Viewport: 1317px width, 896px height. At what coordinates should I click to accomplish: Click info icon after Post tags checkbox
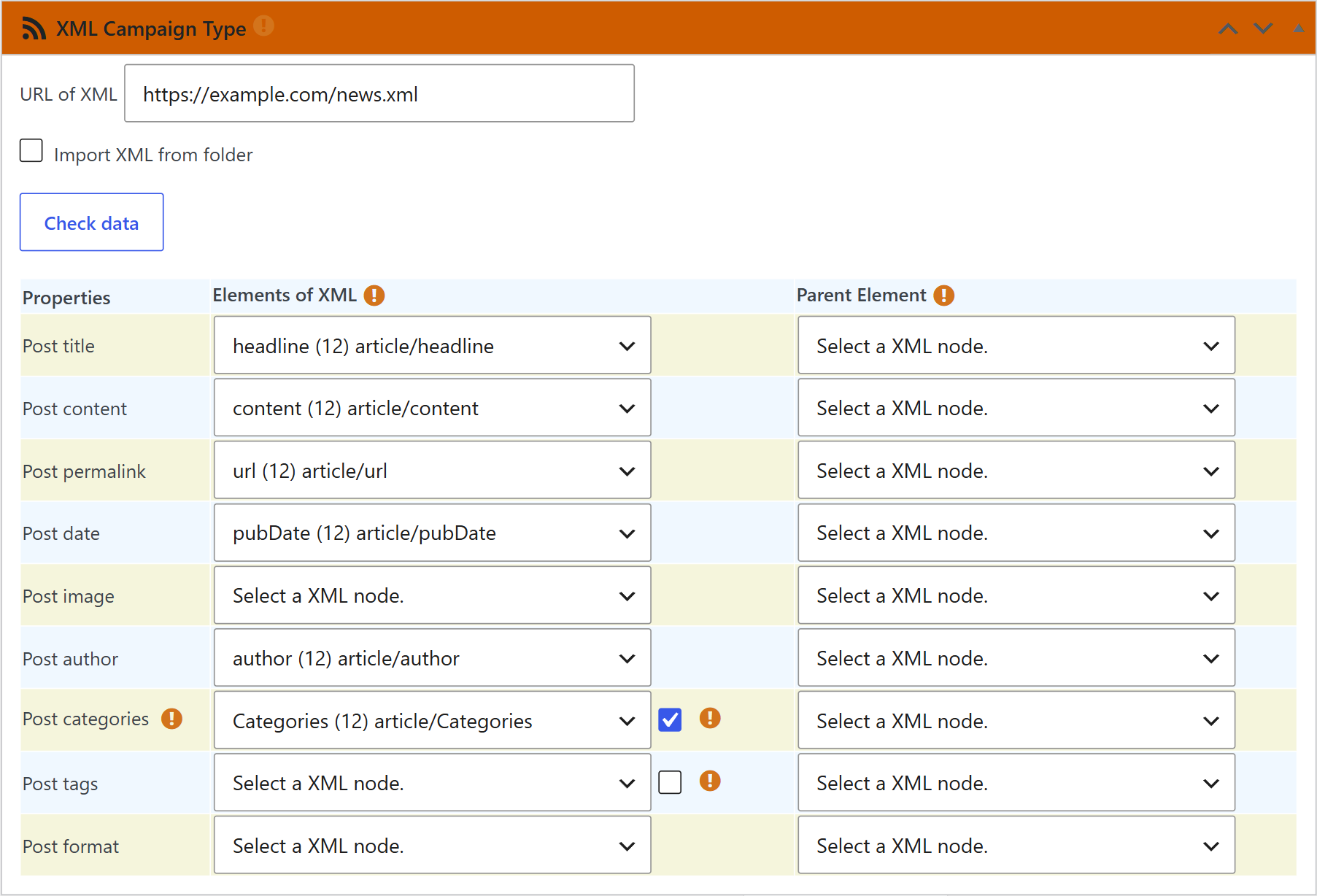coord(710,781)
